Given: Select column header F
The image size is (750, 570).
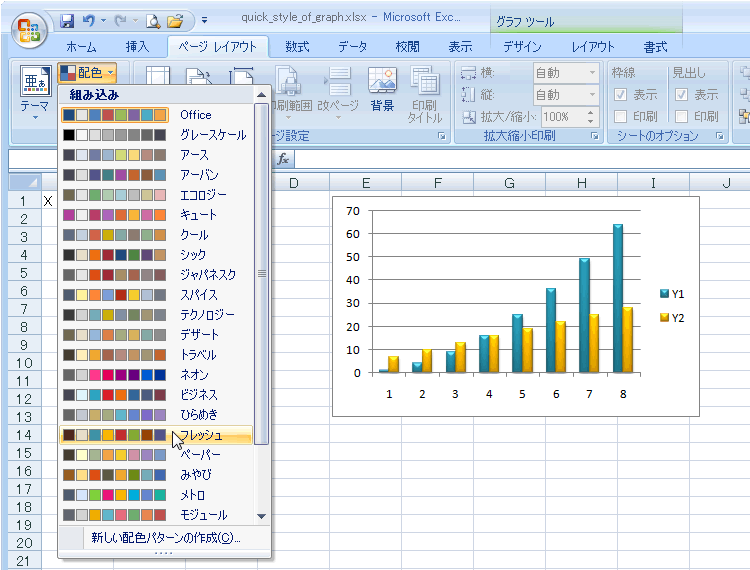Looking at the screenshot, I should tap(437, 183).
